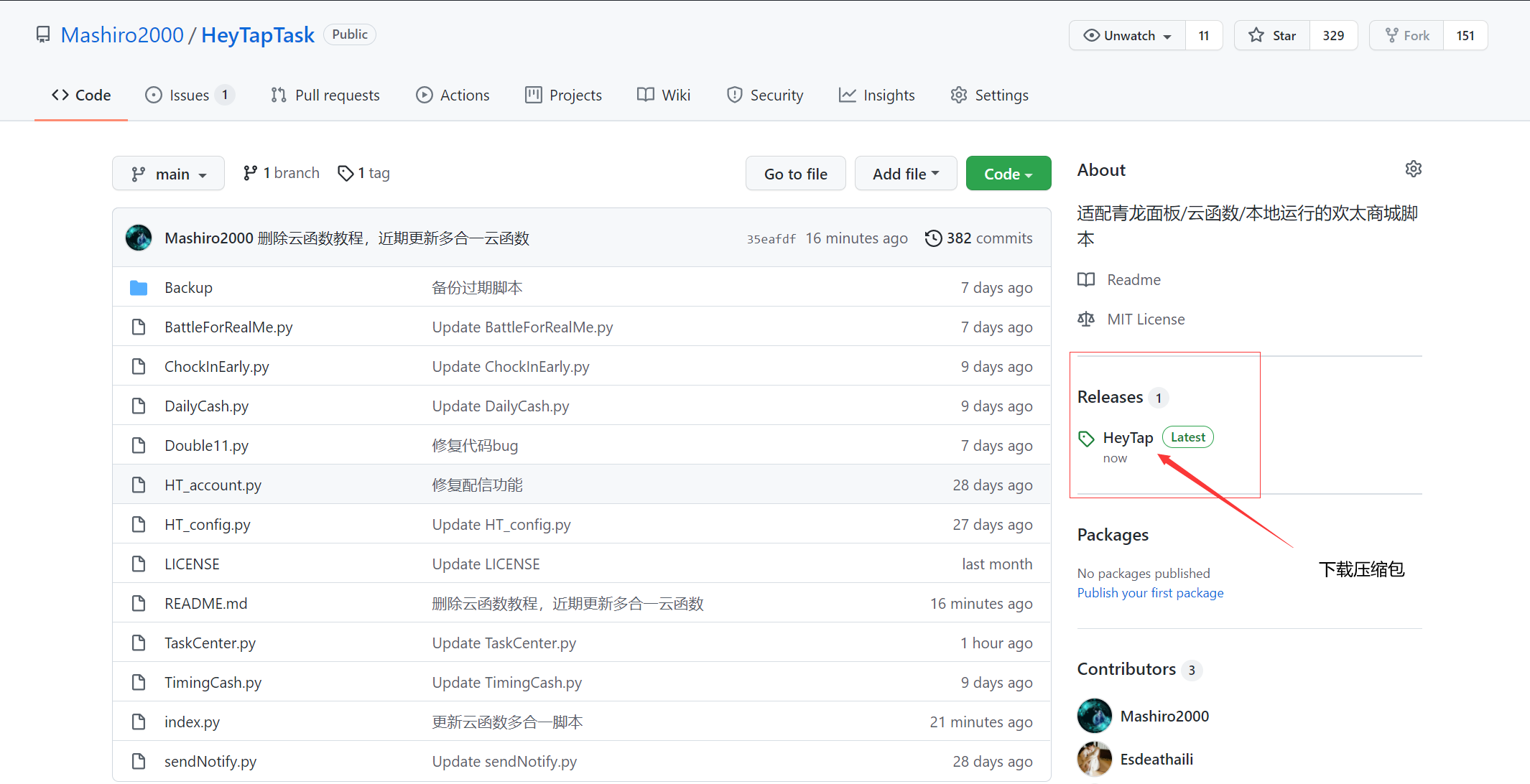Click the HeyTap release tag icon
This screenshot has width=1530, height=784.
[1085, 438]
